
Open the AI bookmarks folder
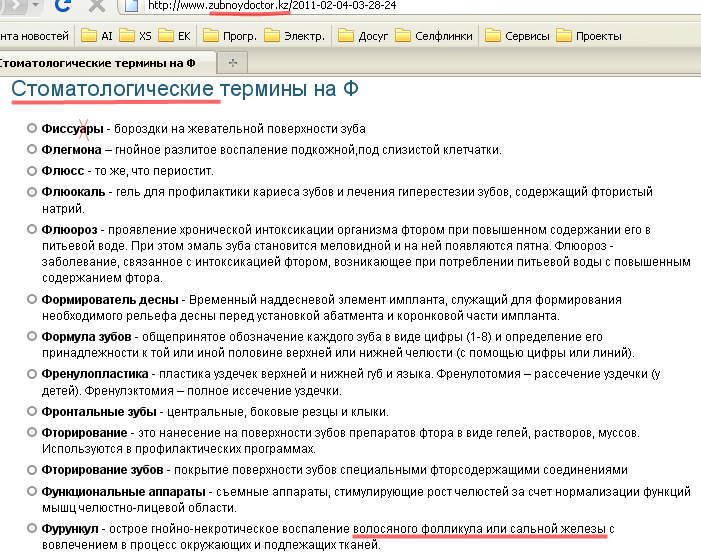(96, 36)
